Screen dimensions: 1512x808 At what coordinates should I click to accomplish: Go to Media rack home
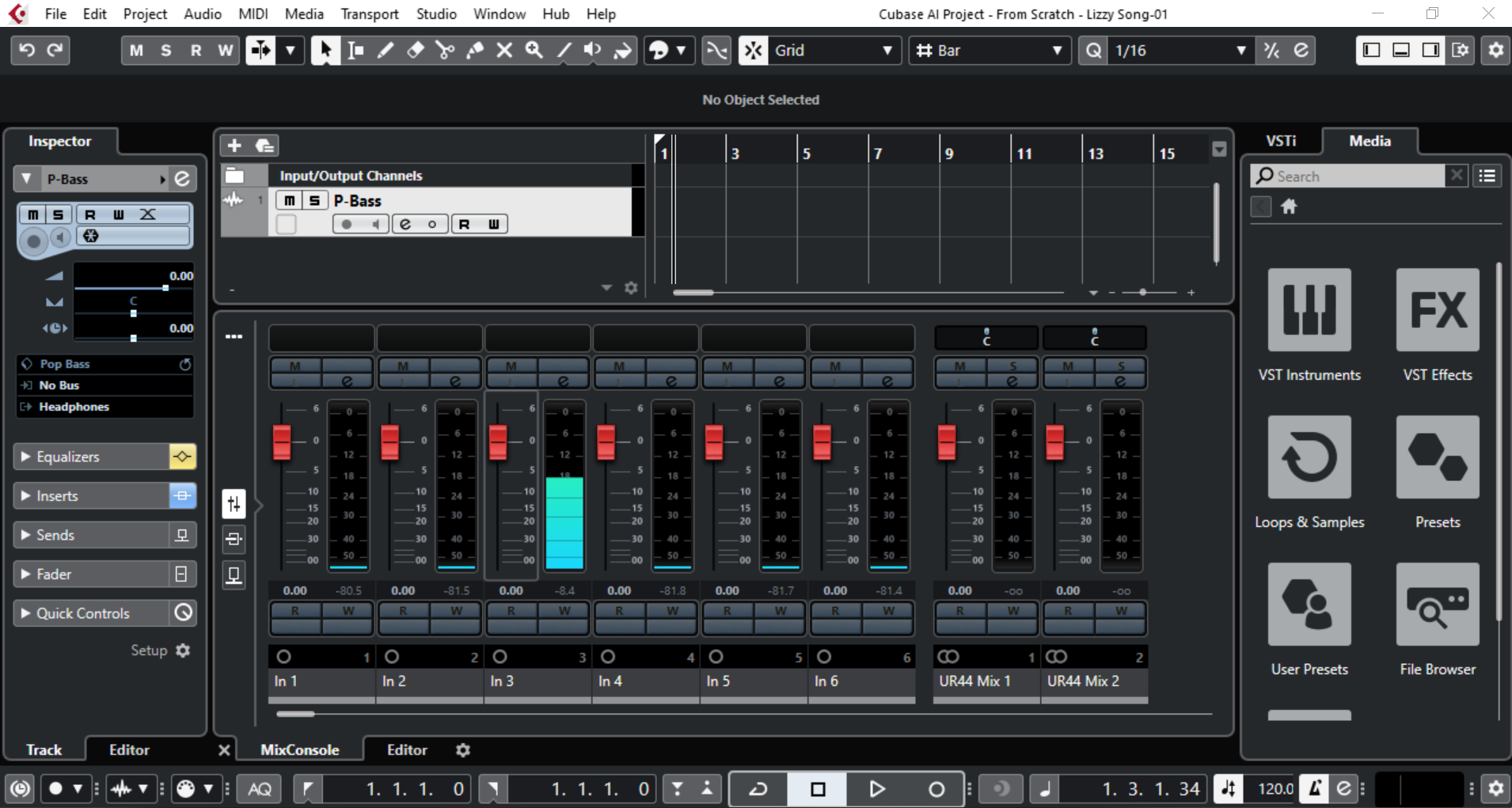click(x=1289, y=207)
